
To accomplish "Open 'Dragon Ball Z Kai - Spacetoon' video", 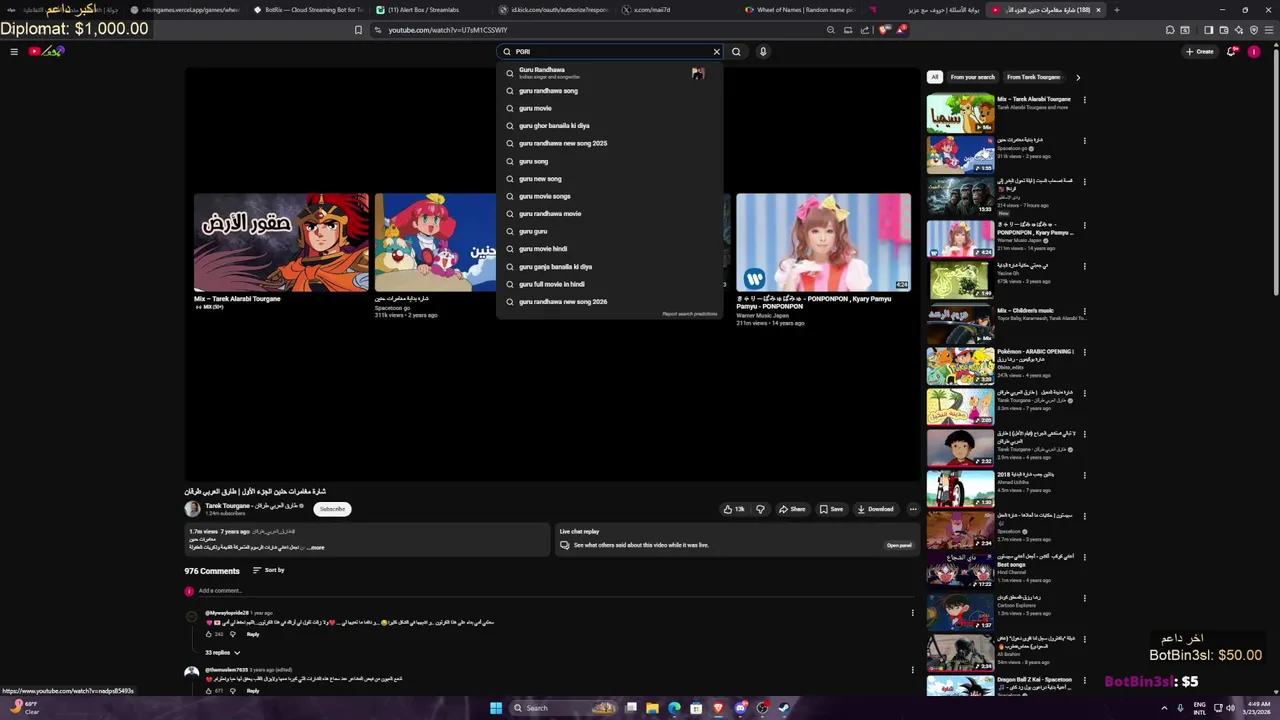I will click(960, 685).
